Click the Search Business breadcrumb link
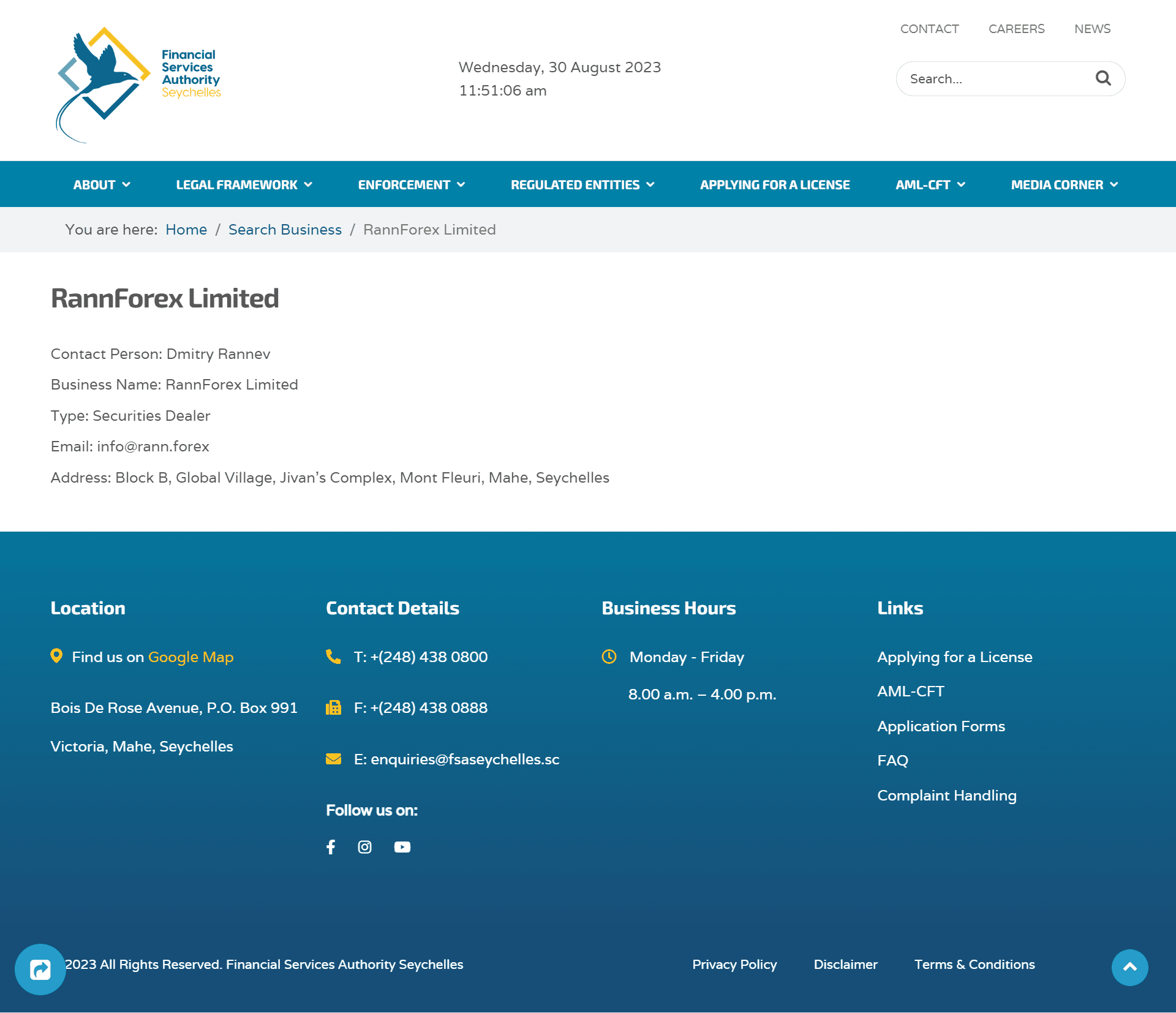This screenshot has width=1176, height=1013. pyautogui.click(x=285, y=230)
